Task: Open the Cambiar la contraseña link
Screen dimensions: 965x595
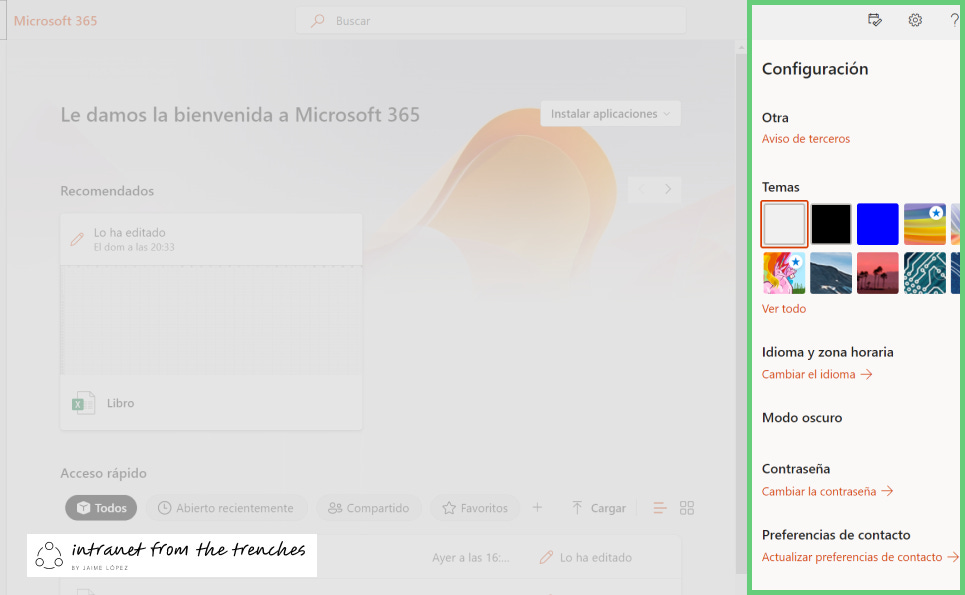Action: [x=827, y=491]
